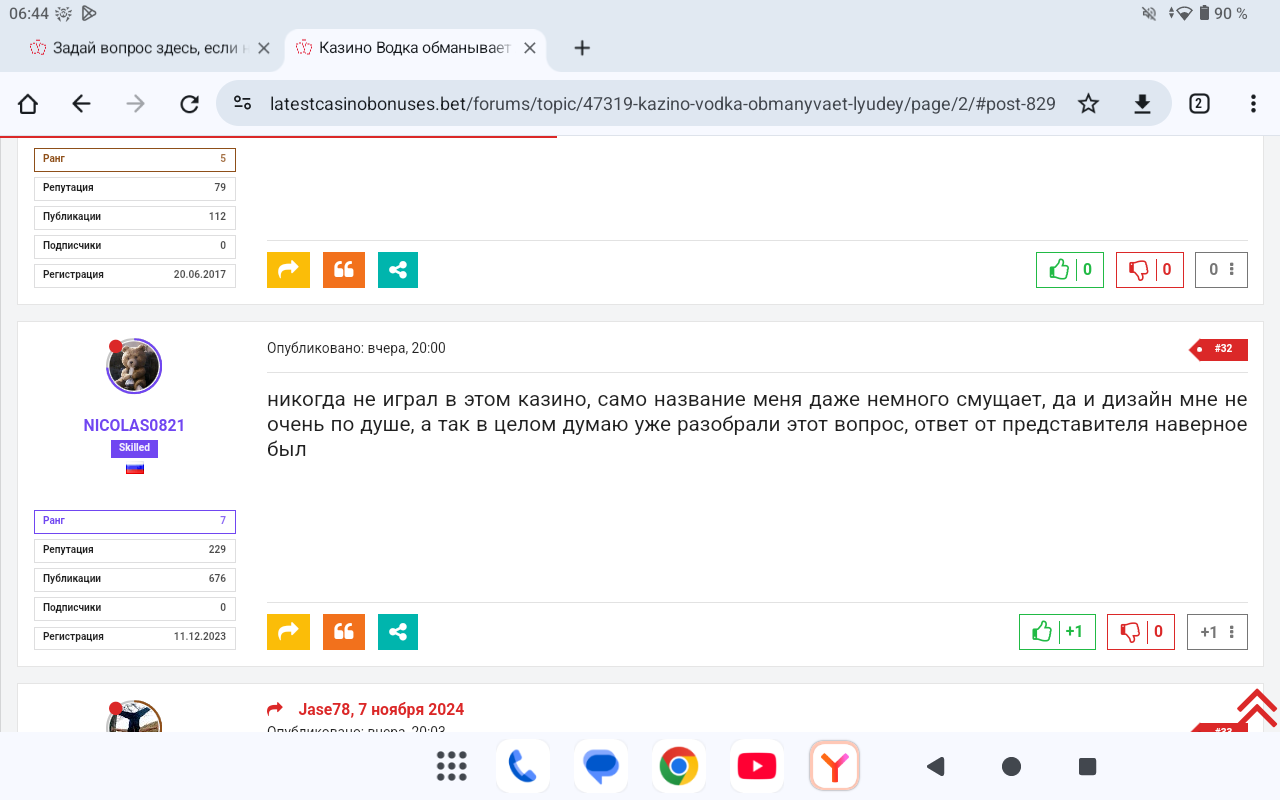Follow the quoted Jase78, 7 ноября 2024 link
Screen dimensions: 1280x800
[380, 710]
